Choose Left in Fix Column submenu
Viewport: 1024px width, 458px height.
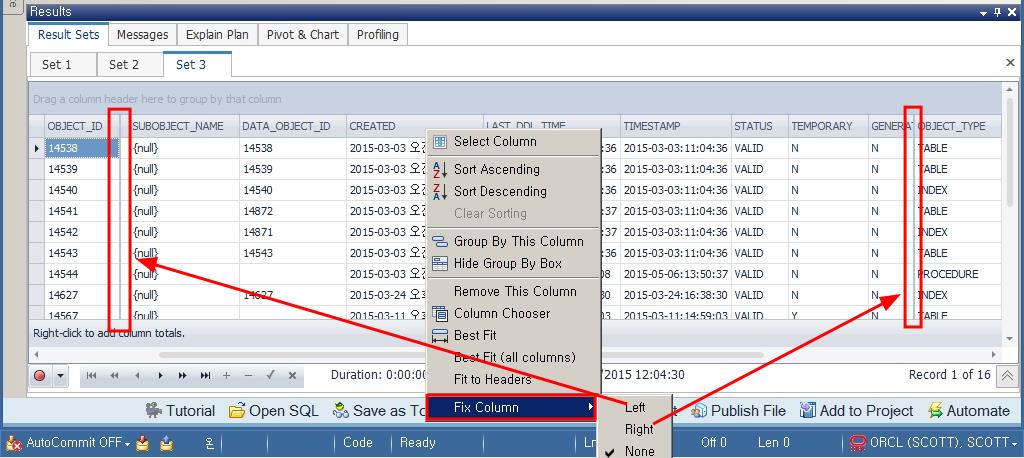[x=635, y=407]
